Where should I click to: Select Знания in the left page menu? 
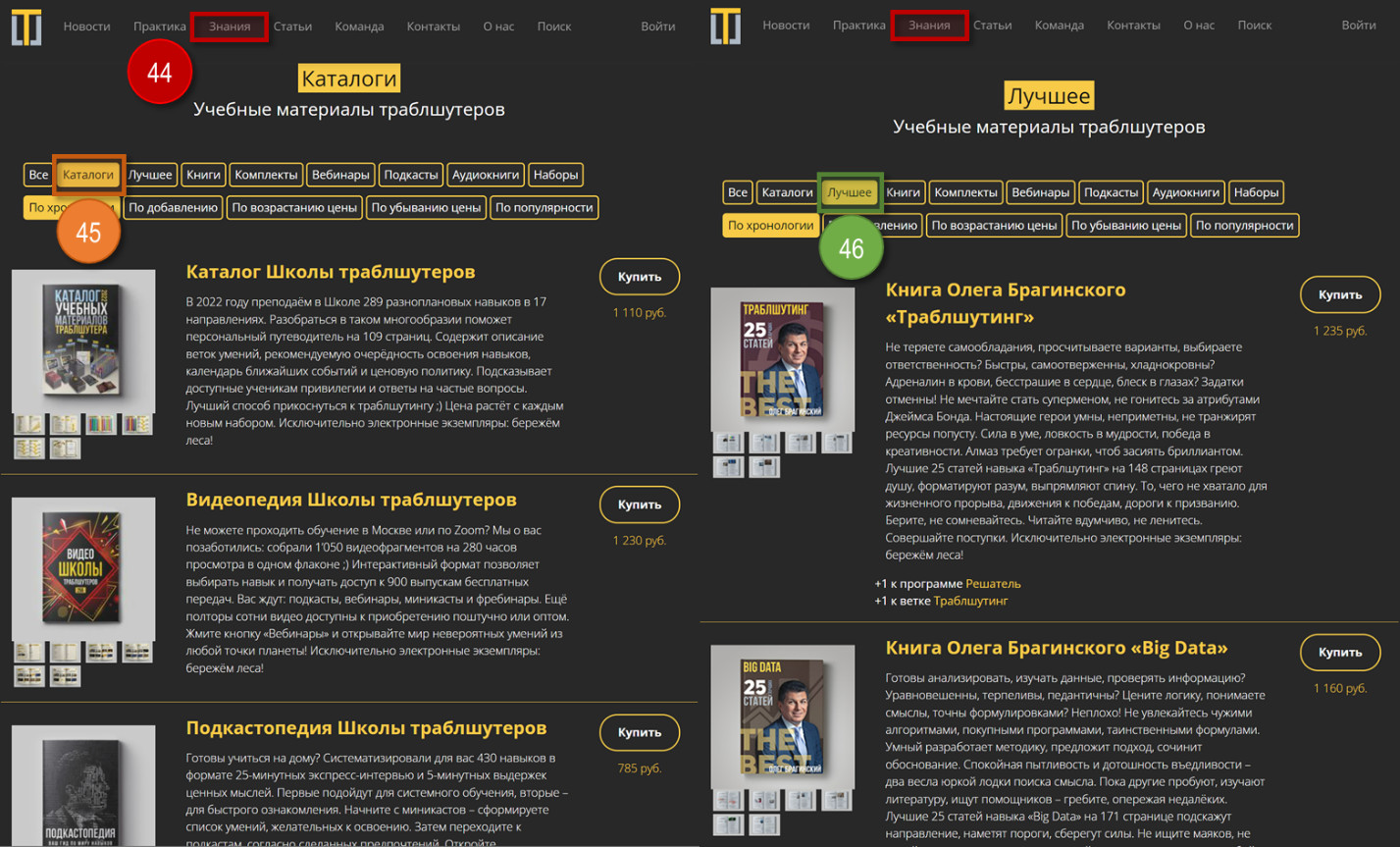tap(230, 26)
